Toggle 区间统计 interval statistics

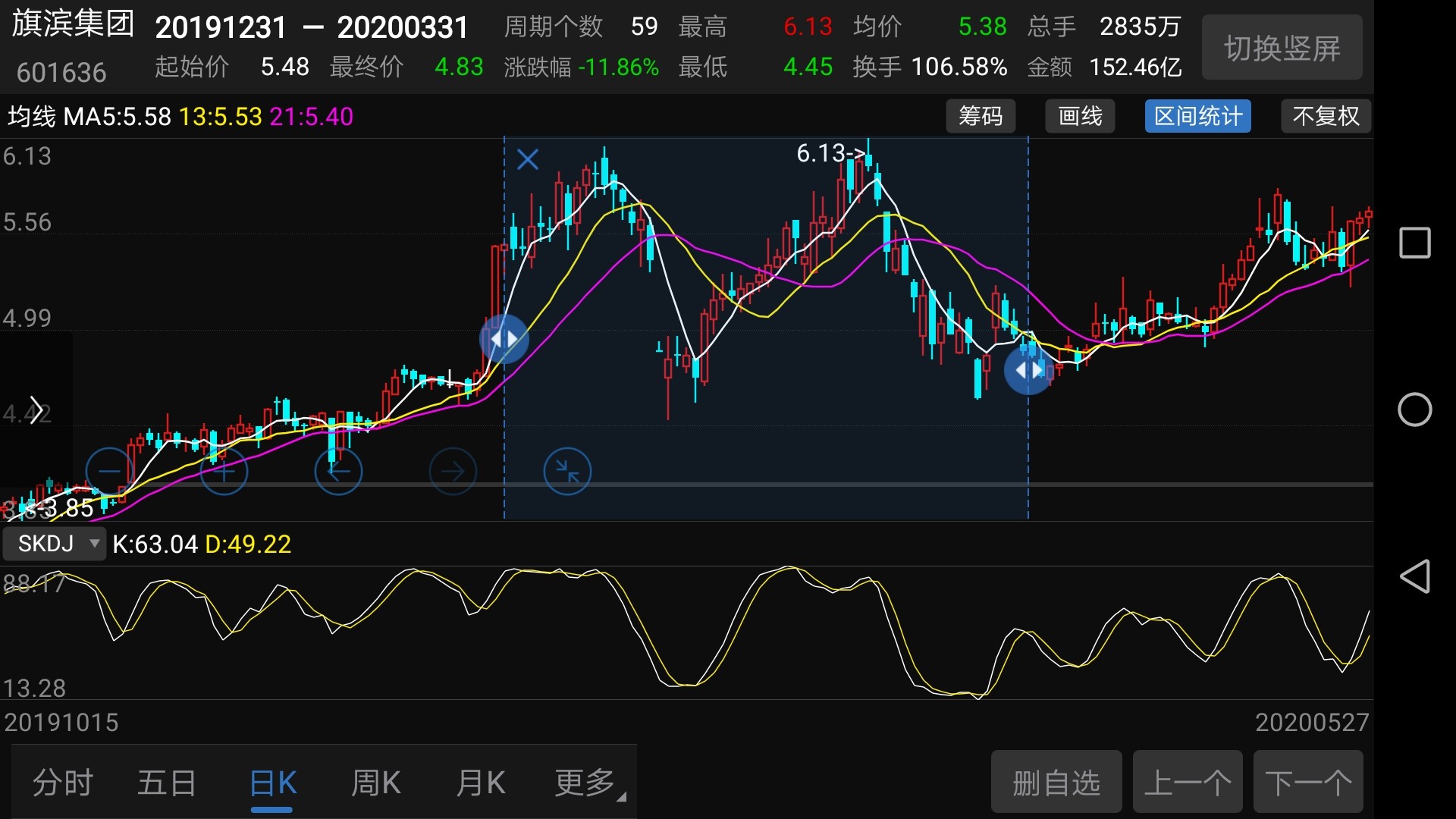pos(1198,116)
